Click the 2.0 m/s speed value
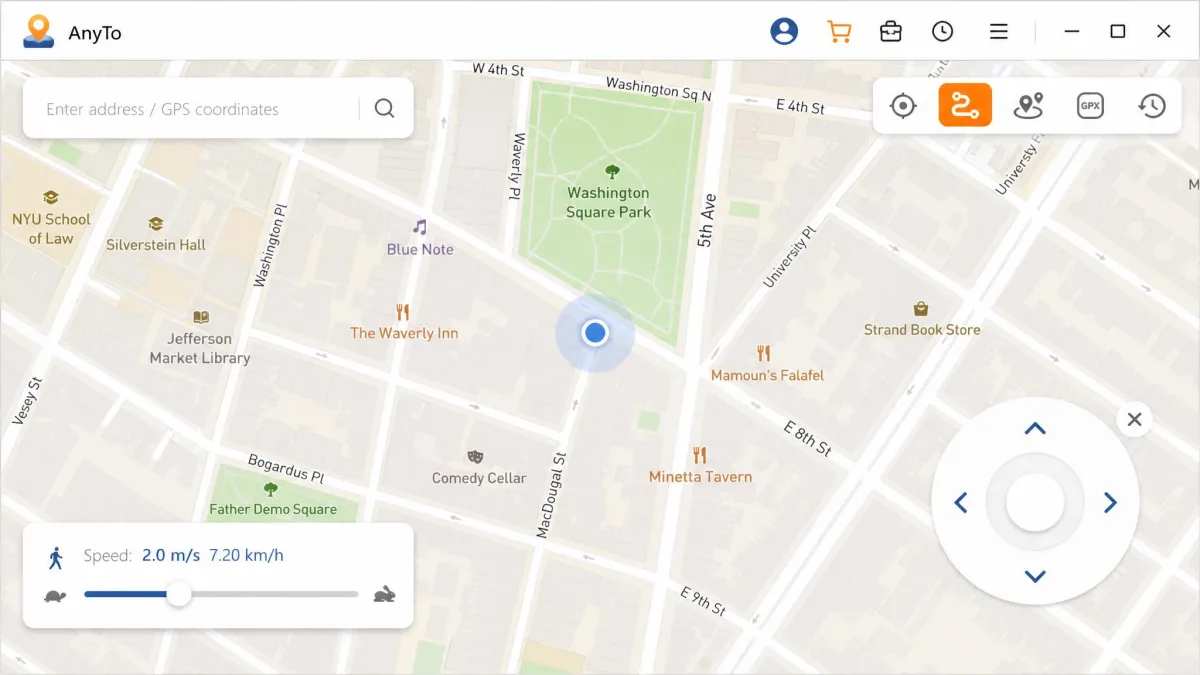Viewport: 1200px width, 675px height. pos(171,555)
